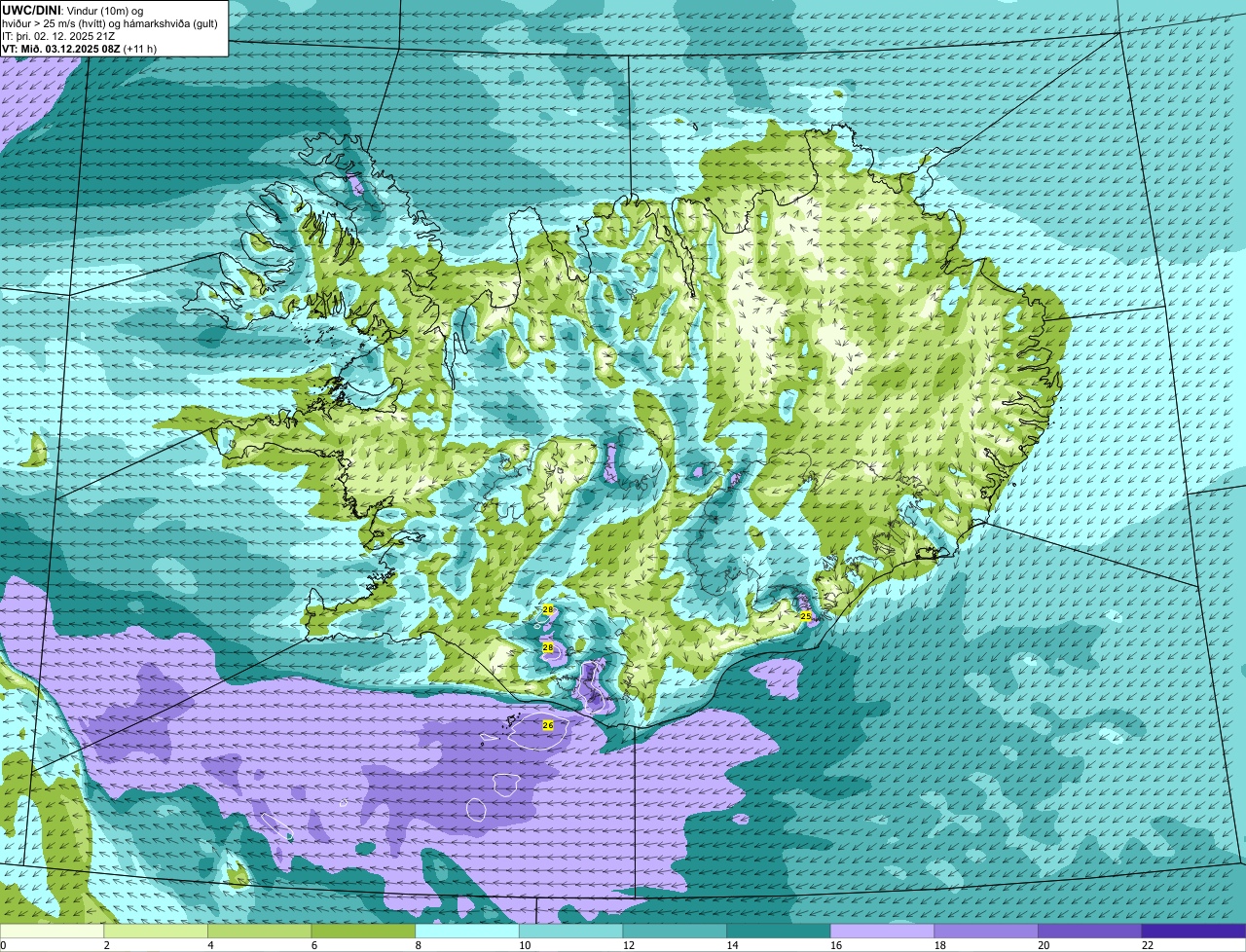Click the color scale label '14'
The image size is (1246, 952).
pos(732,945)
